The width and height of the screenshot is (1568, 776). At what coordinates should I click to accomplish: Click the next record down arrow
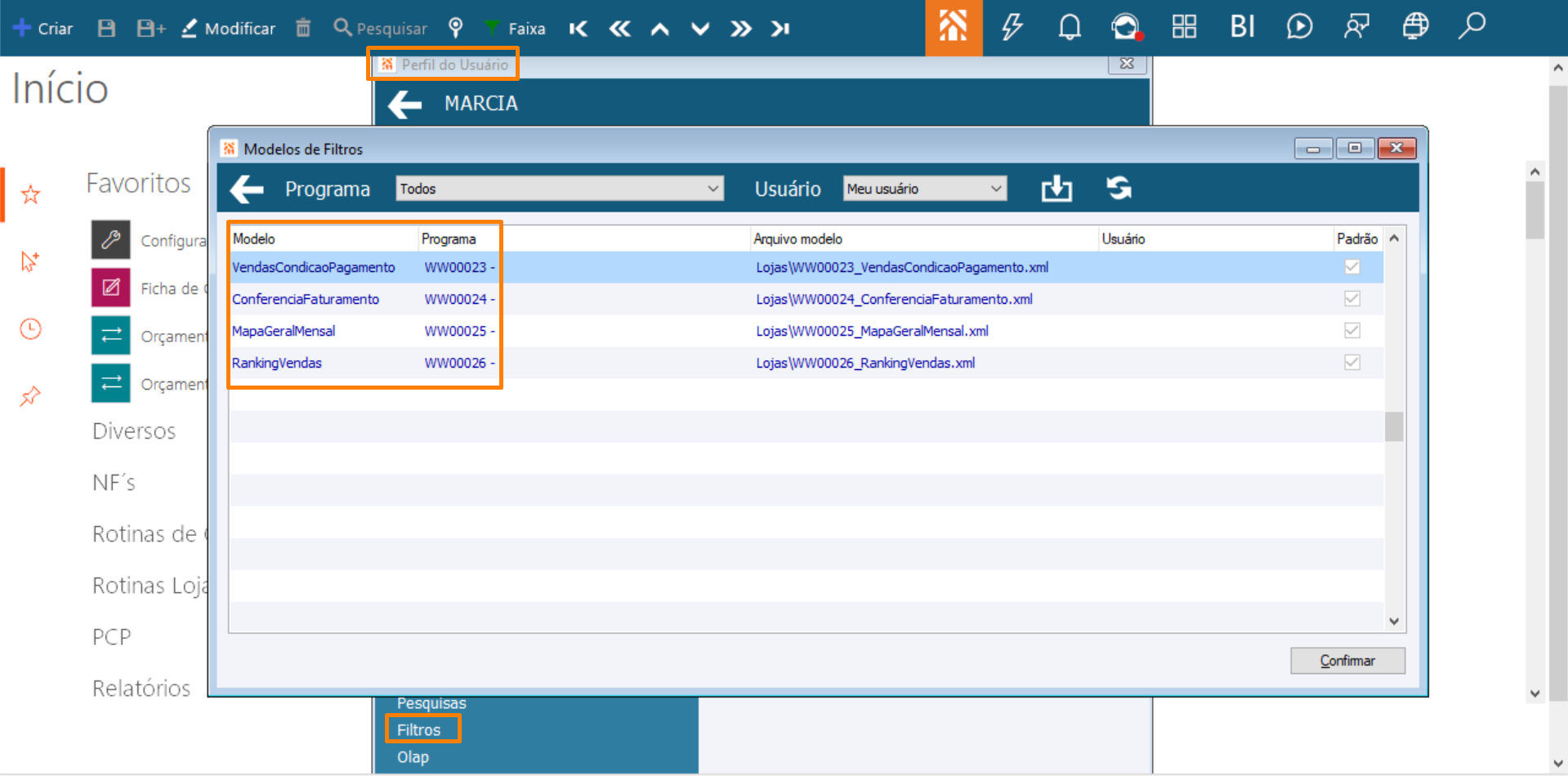pos(700,29)
